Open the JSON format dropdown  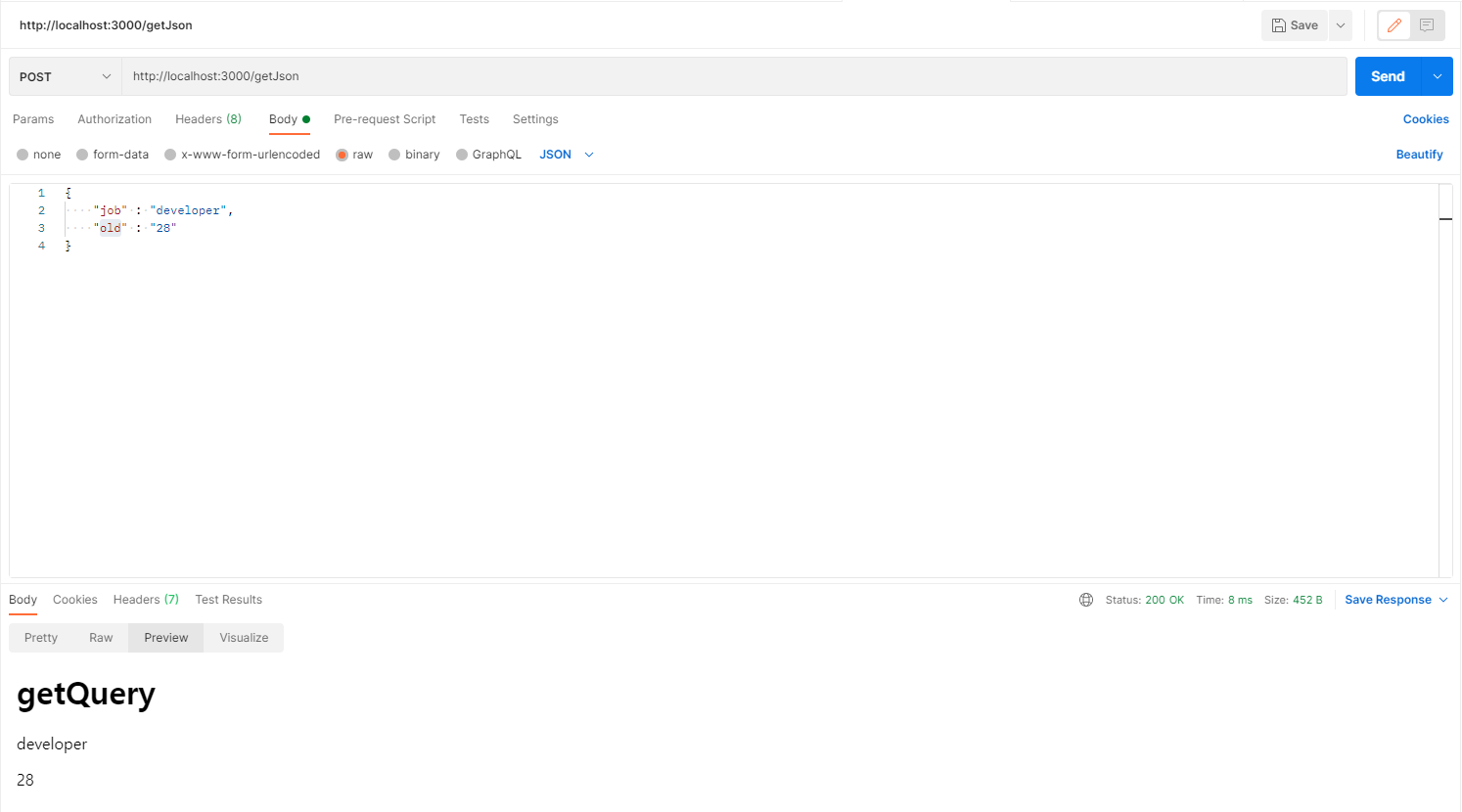[567, 155]
